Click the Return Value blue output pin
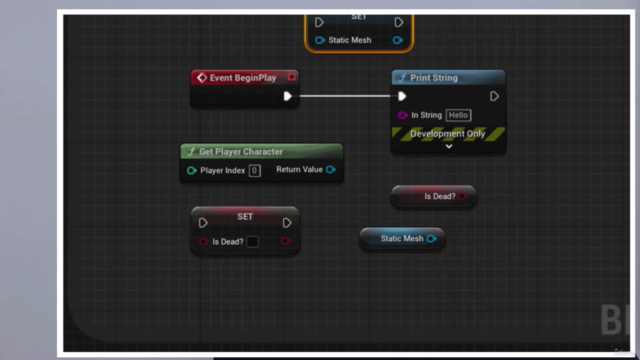This screenshot has width=640, height=360. pyautogui.click(x=331, y=169)
